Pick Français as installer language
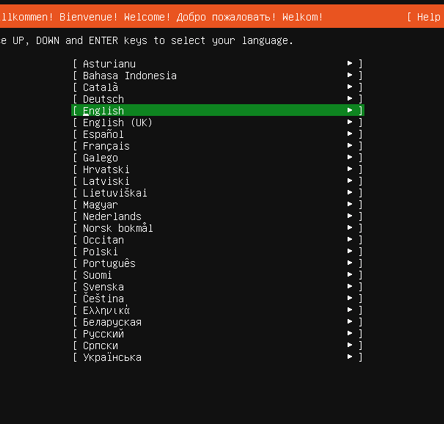 point(218,146)
